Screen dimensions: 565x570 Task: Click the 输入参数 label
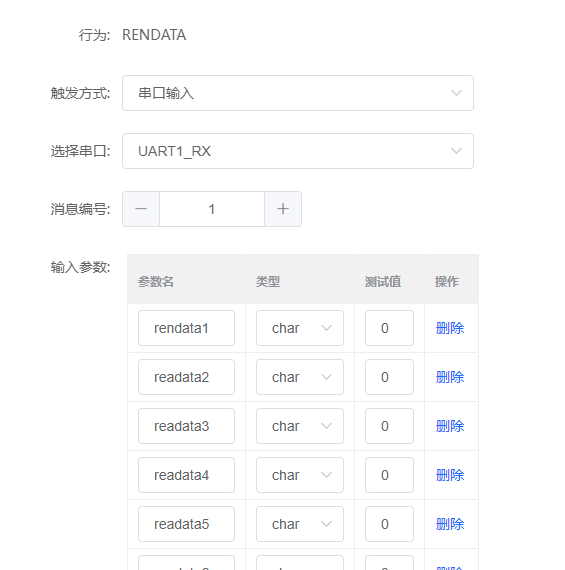click(x=80, y=268)
